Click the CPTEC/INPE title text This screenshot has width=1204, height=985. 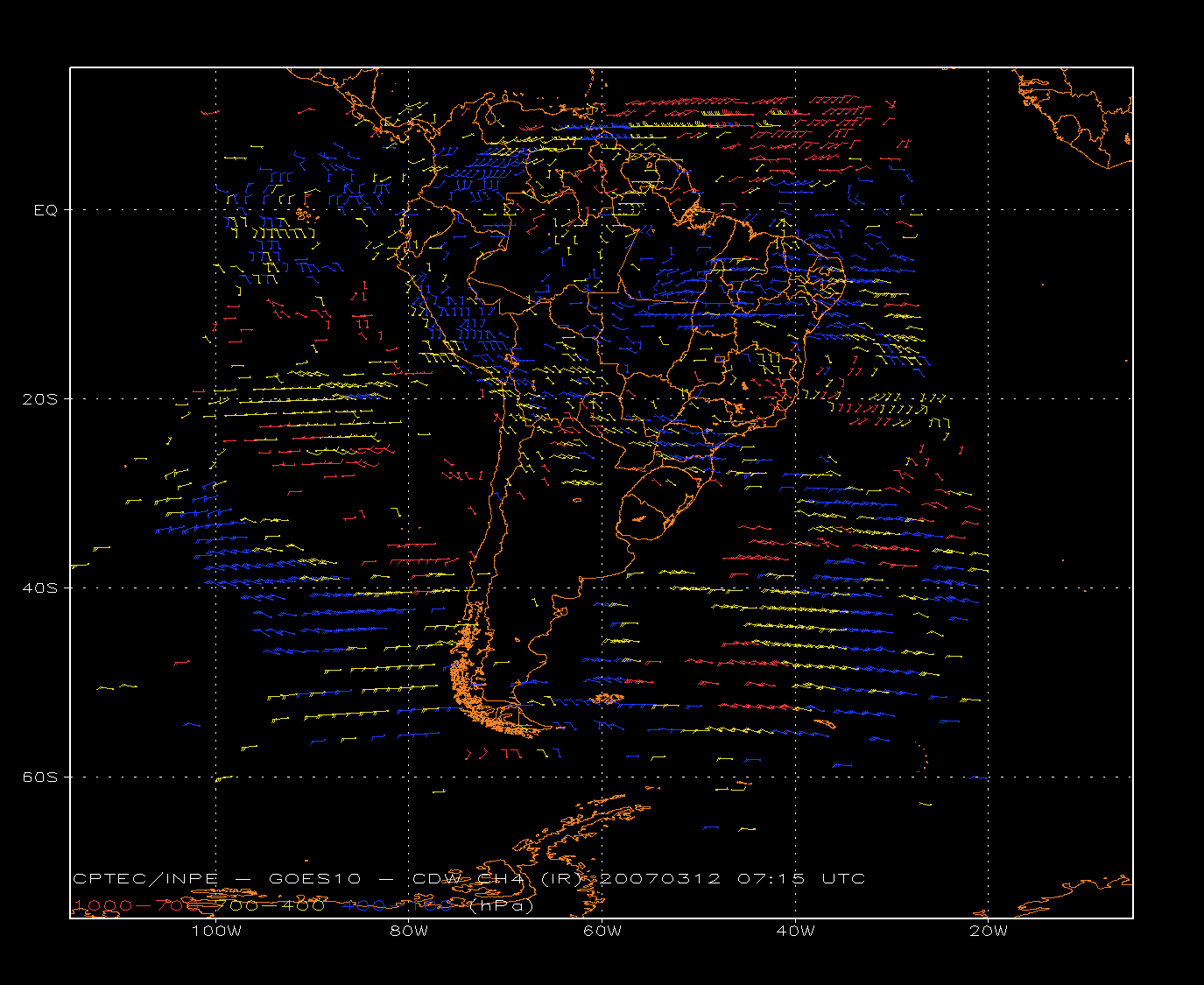(145, 879)
